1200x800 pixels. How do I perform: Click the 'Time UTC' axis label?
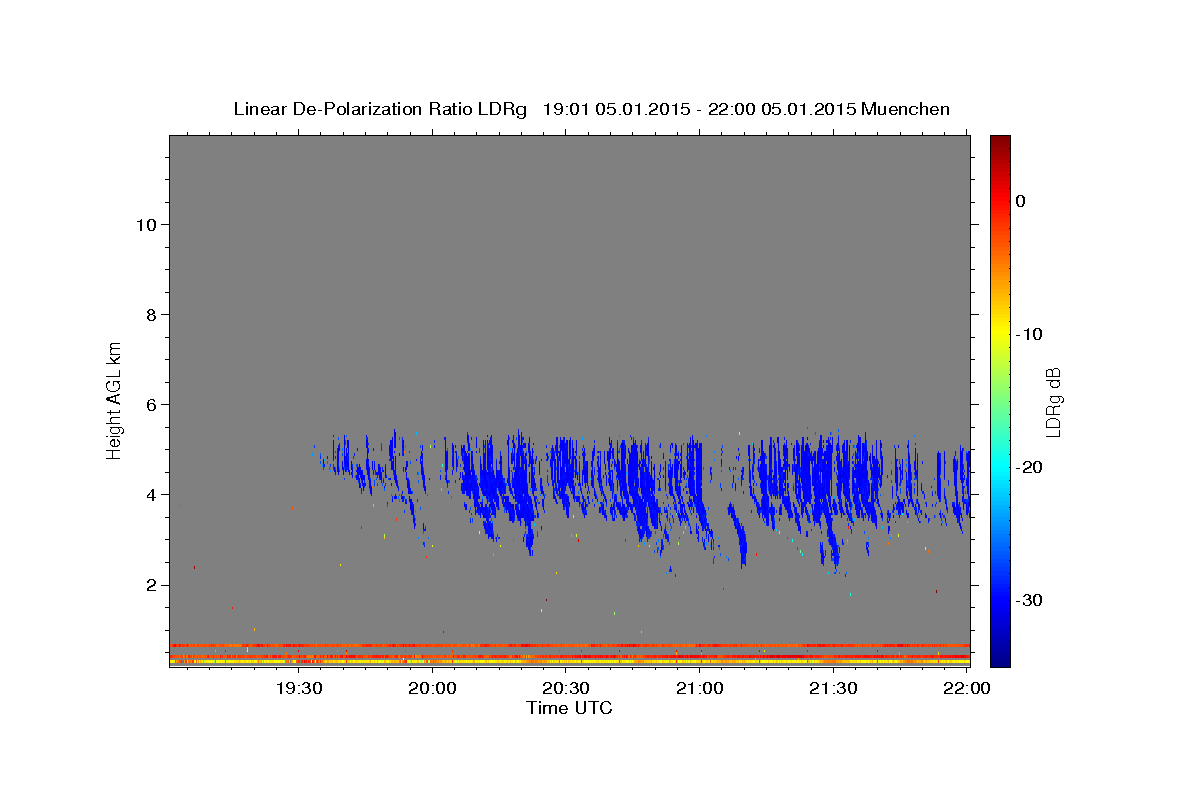click(x=569, y=708)
